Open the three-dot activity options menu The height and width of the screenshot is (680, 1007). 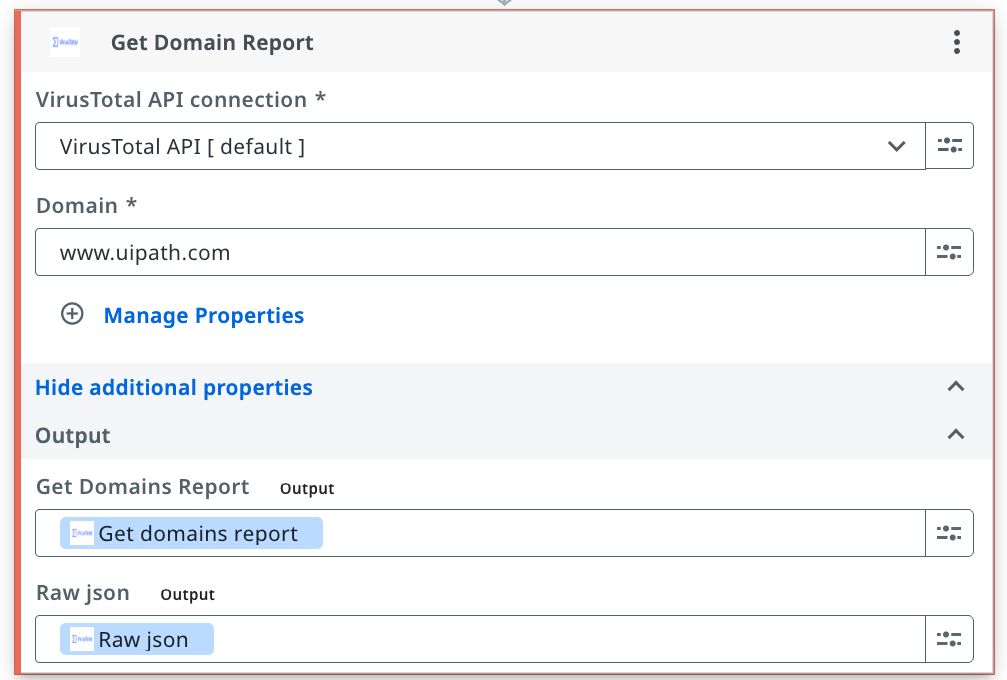coord(956,42)
